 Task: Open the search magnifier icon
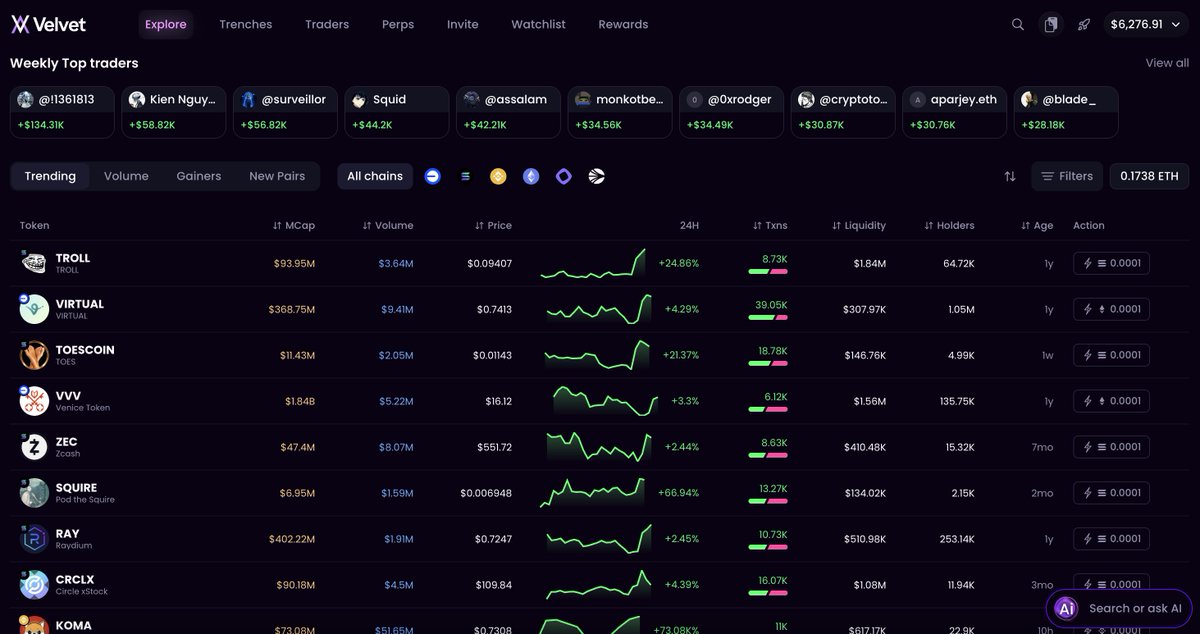1018,25
